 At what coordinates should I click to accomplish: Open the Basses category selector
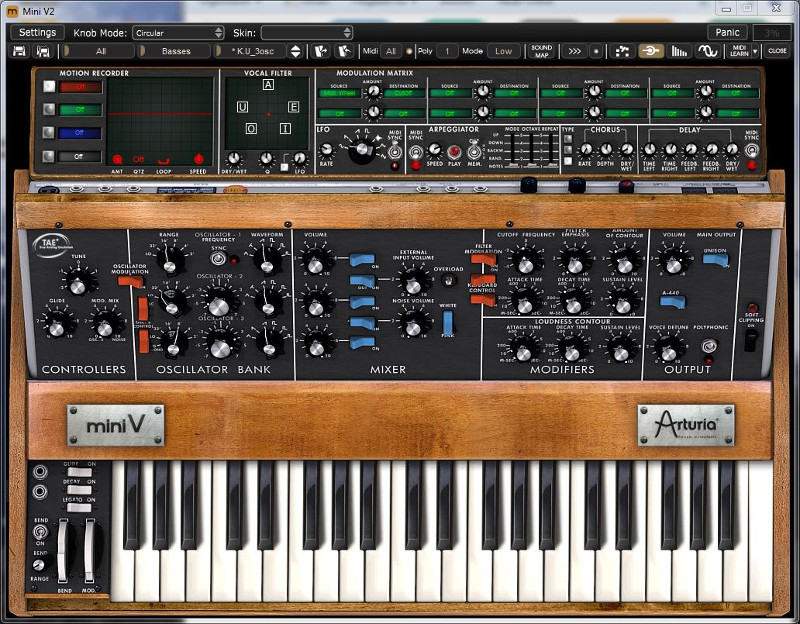coord(174,51)
